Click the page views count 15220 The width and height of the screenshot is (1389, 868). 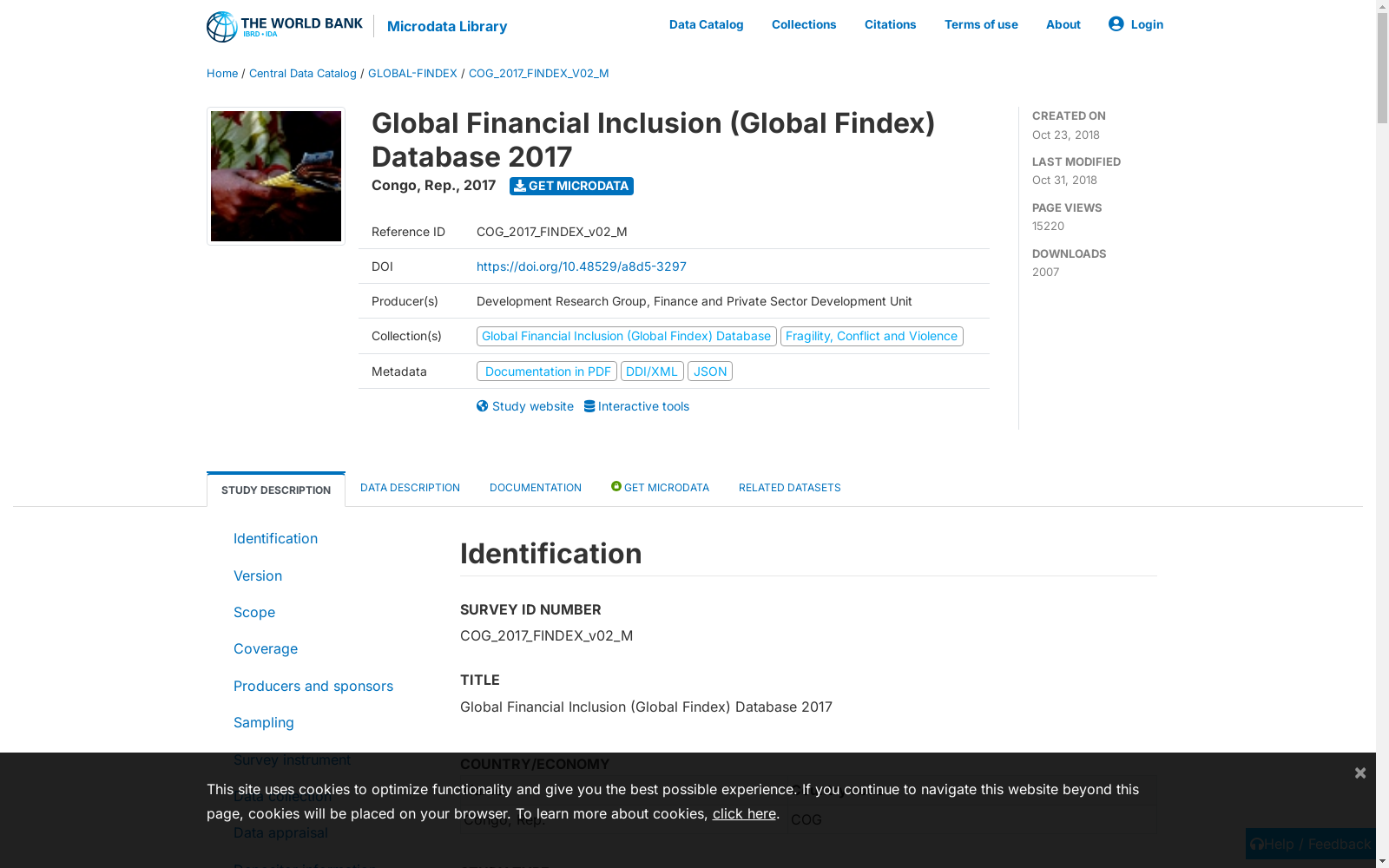pos(1048,226)
